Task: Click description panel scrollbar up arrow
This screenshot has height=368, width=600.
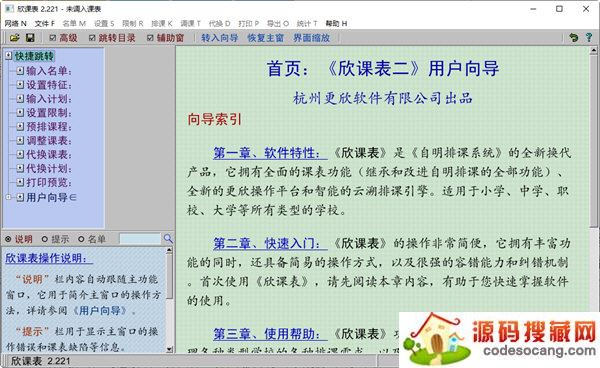Action: click(169, 250)
